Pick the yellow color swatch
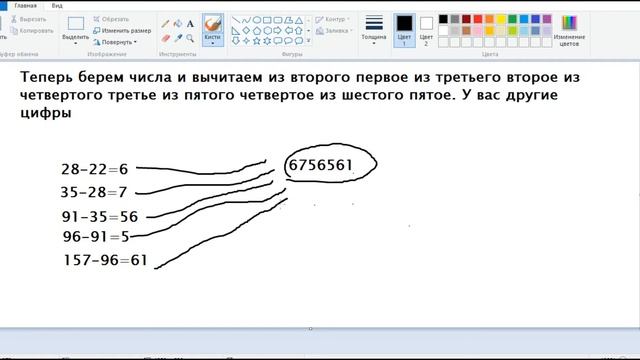This screenshot has height=360, width=640. [x=501, y=19]
